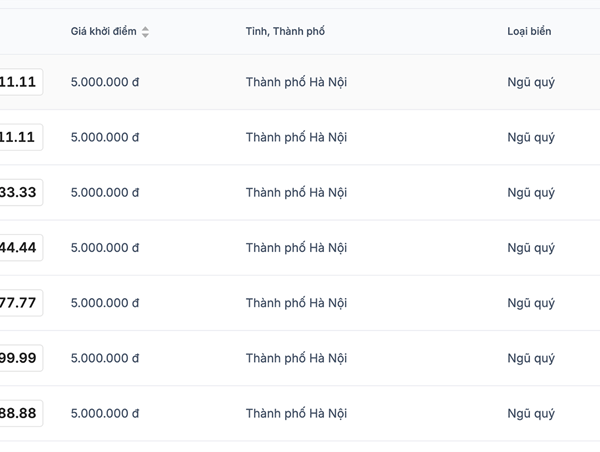Screen dimensions: 600x452
Task: Select Thành phố Hà Nội in the 88.88 row
Action: click(296, 413)
